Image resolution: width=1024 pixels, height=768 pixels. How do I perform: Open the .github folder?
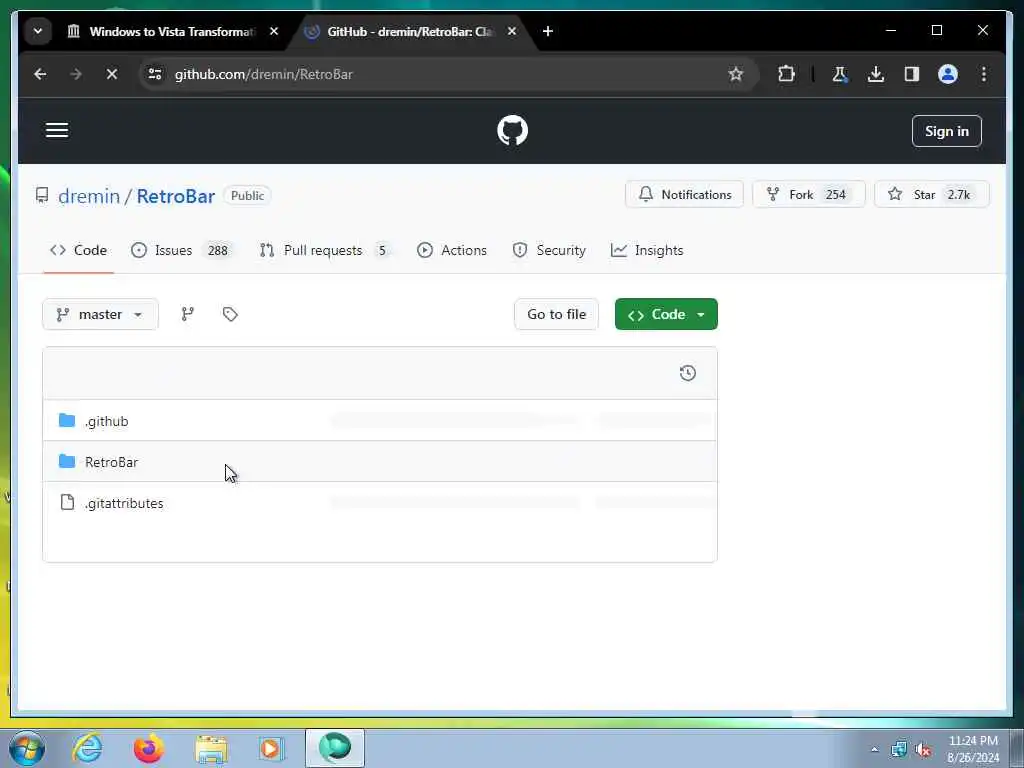(106, 421)
